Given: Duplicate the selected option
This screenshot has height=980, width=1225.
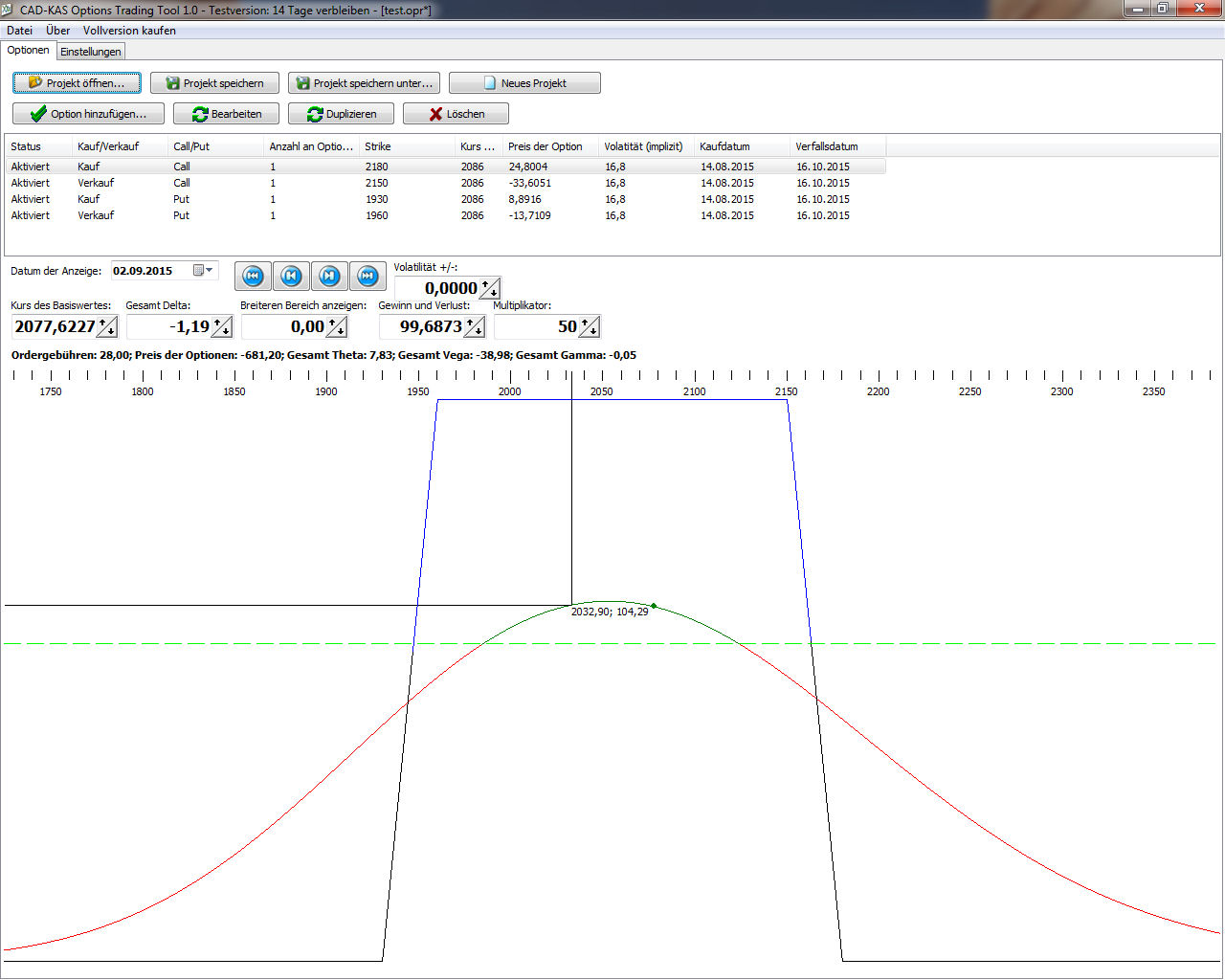Looking at the screenshot, I should pyautogui.click(x=341, y=114).
